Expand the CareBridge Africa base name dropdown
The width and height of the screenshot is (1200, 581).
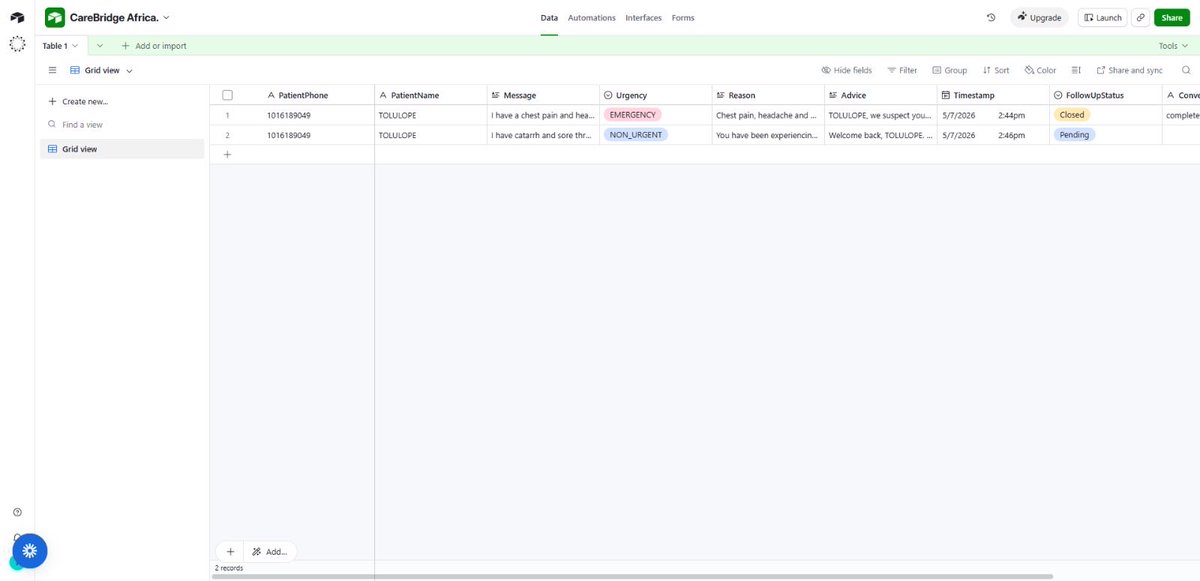coord(166,18)
